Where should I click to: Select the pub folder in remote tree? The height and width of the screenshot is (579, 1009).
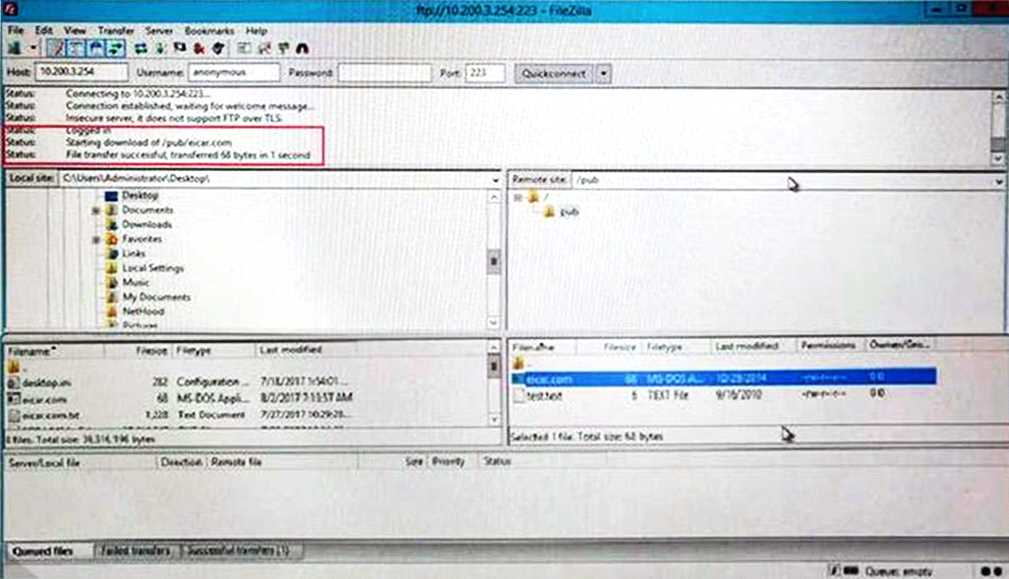pyautogui.click(x=569, y=212)
